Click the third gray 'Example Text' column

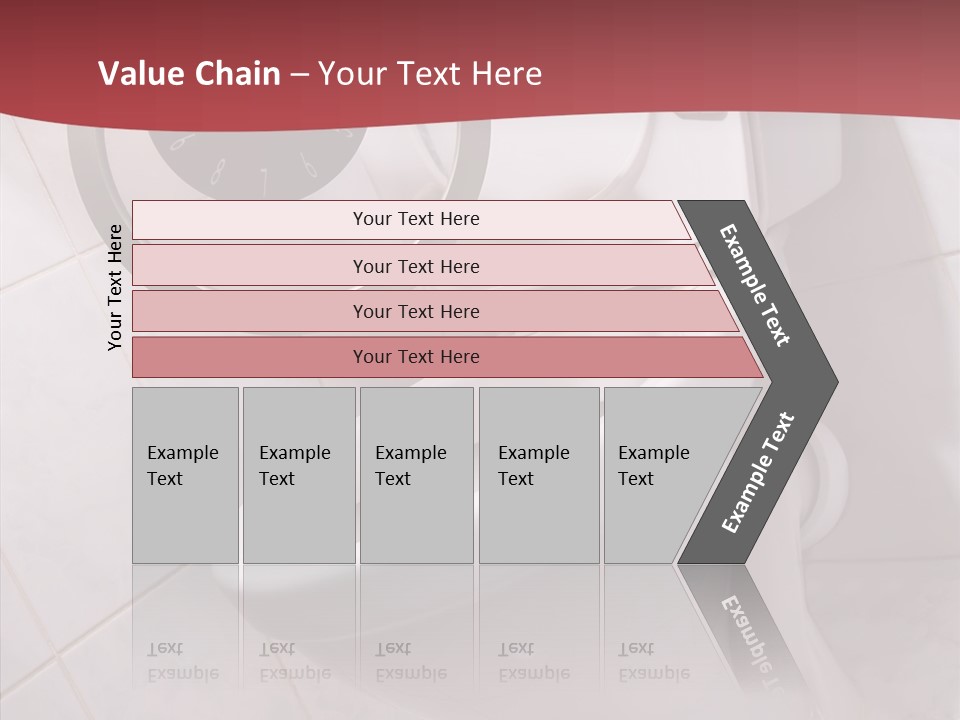417,475
